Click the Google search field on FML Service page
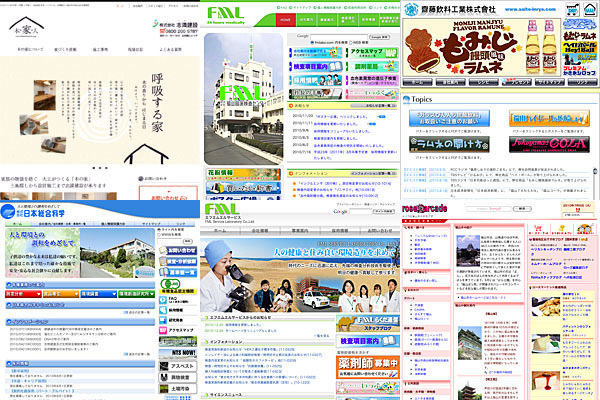600x400 pixels. [x=368, y=212]
